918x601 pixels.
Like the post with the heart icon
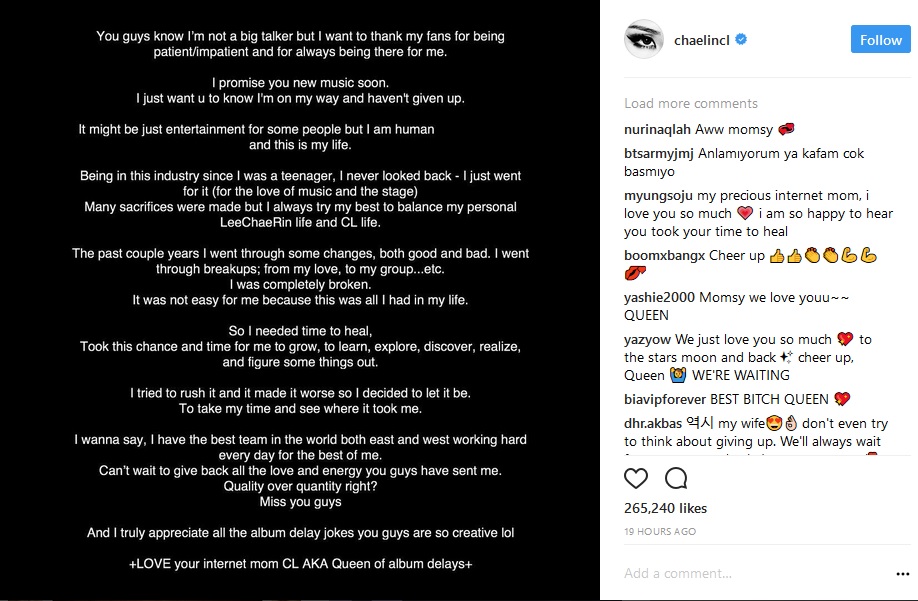coord(636,478)
